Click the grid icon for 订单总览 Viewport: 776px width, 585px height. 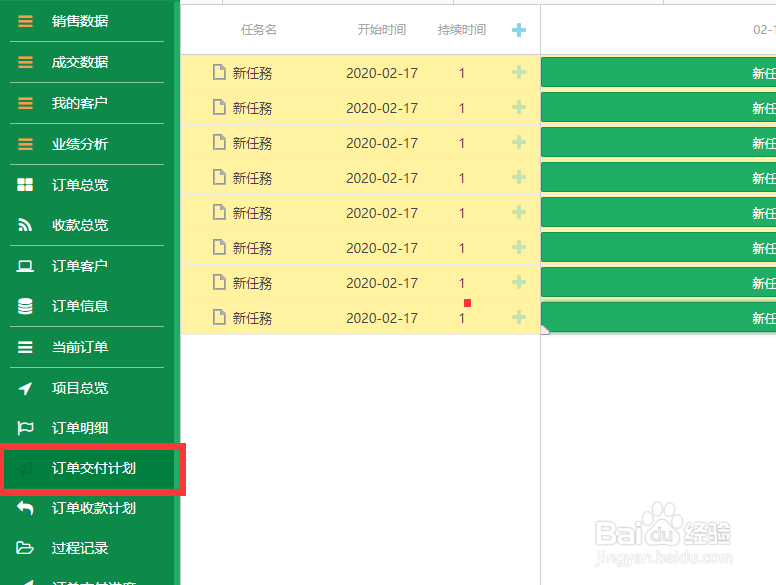click(x=25, y=185)
